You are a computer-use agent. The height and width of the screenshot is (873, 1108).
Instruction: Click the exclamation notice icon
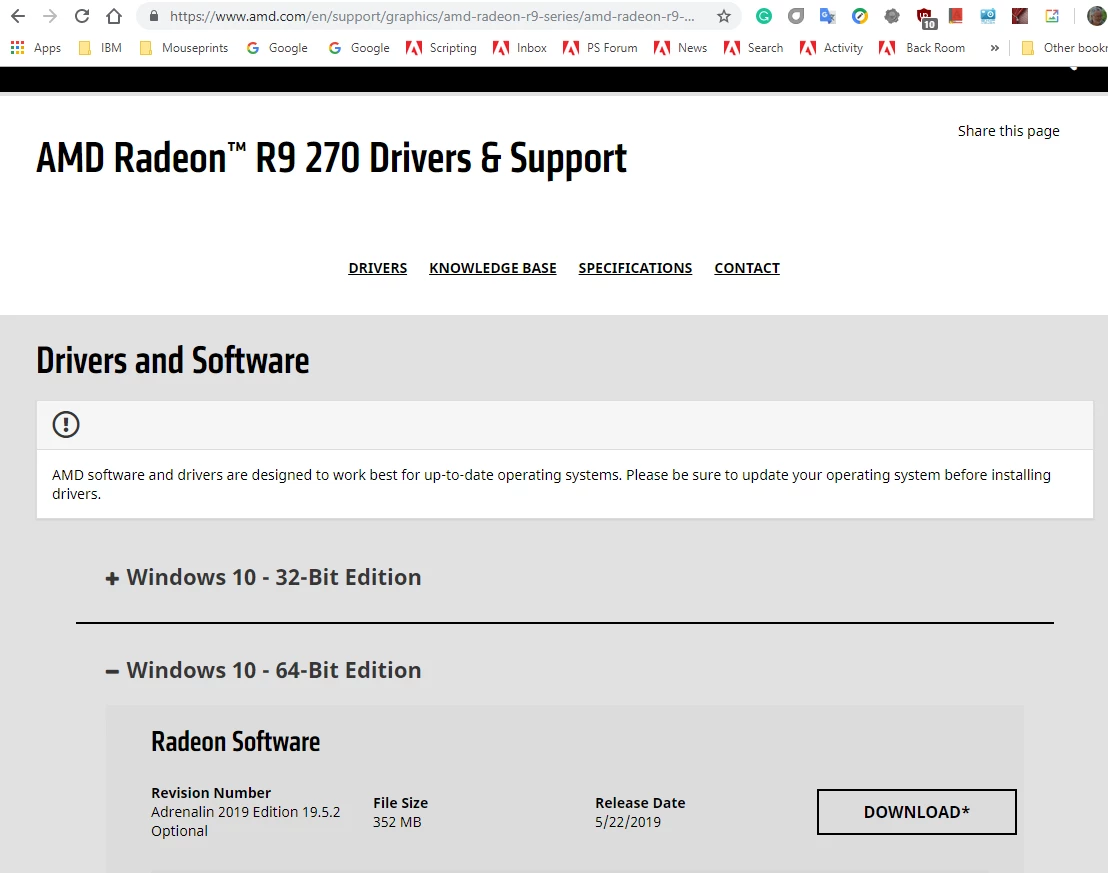[x=66, y=425]
